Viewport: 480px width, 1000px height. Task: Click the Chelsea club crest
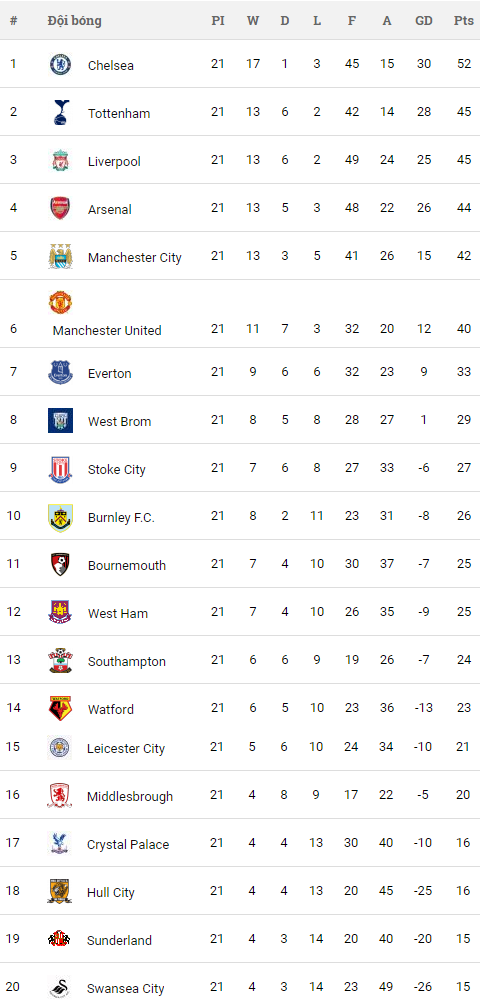61,64
